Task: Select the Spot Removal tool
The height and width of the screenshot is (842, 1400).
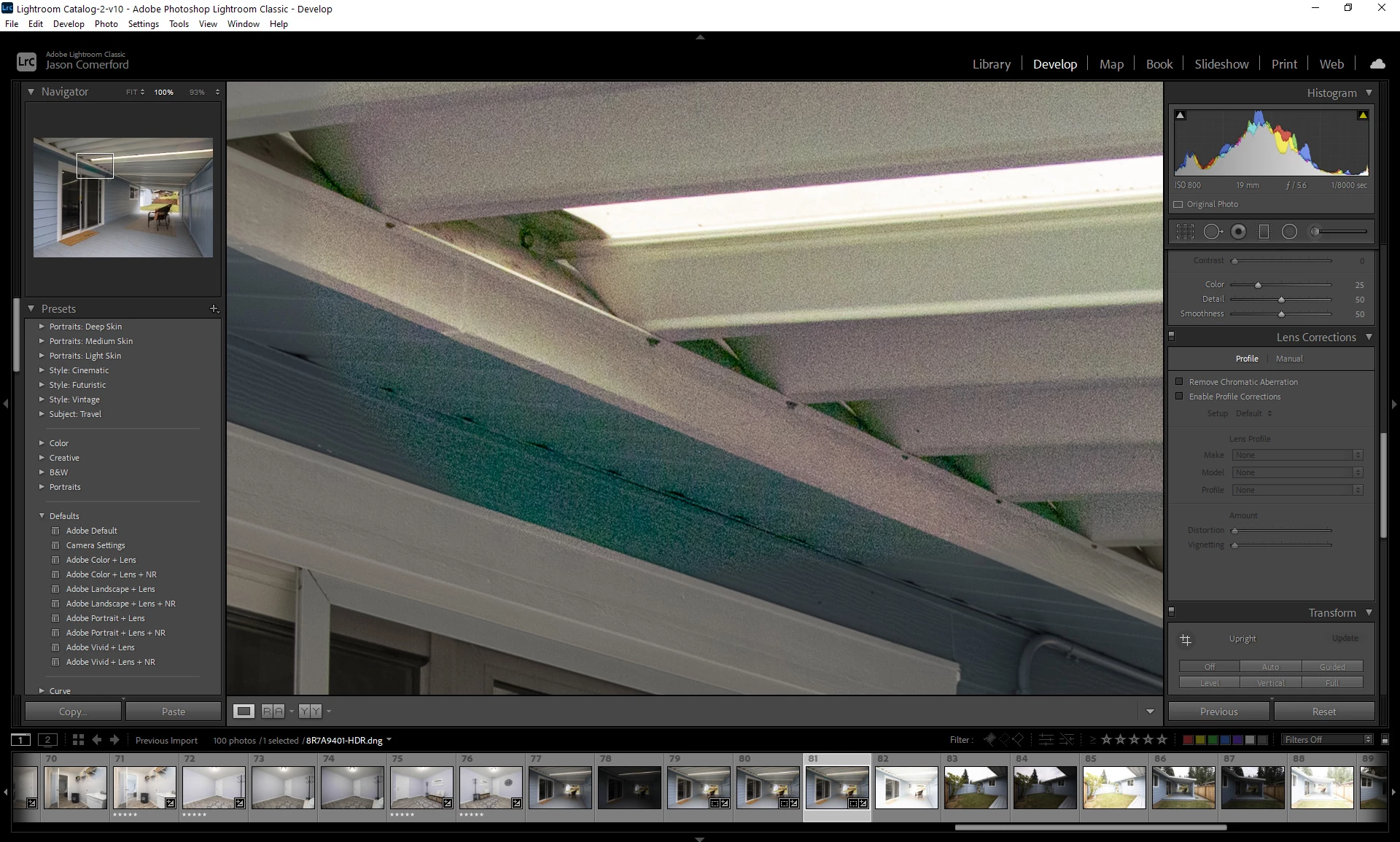Action: [1212, 232]
